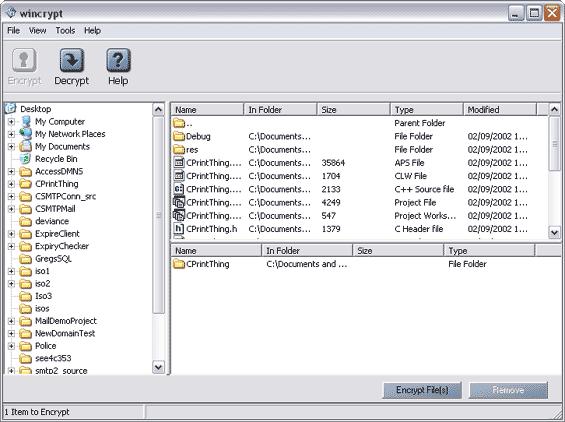Click the Help question mark icon

click(x=118, y=61)
